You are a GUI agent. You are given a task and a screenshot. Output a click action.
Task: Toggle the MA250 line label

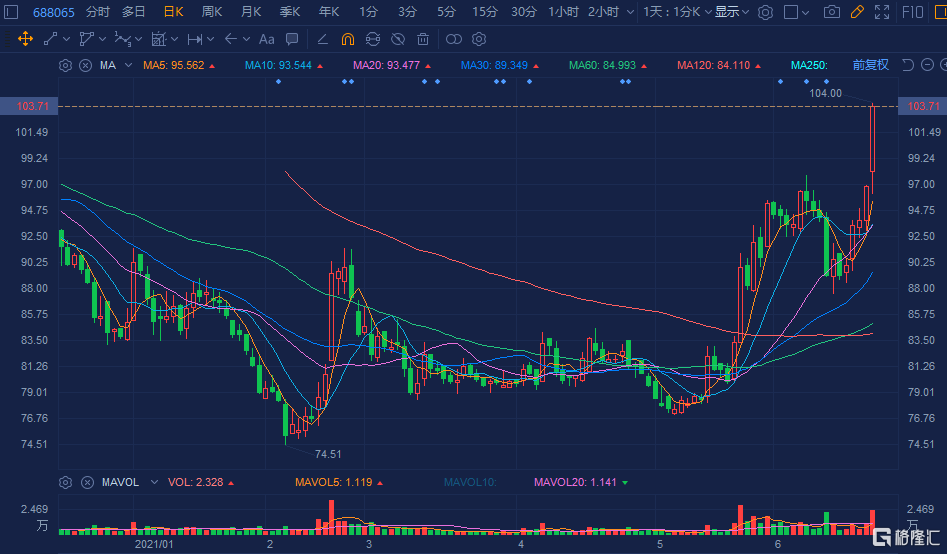coord(809,65)
